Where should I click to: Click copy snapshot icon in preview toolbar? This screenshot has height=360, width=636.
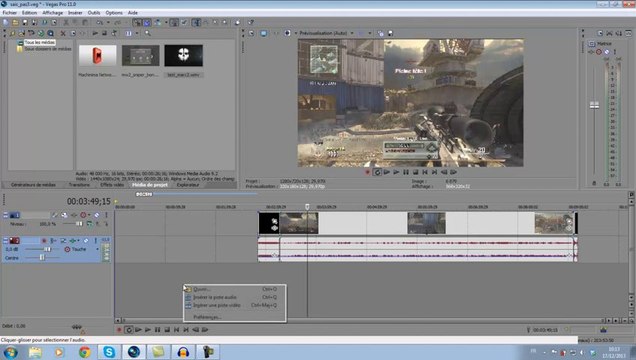(x=380, y=33)
